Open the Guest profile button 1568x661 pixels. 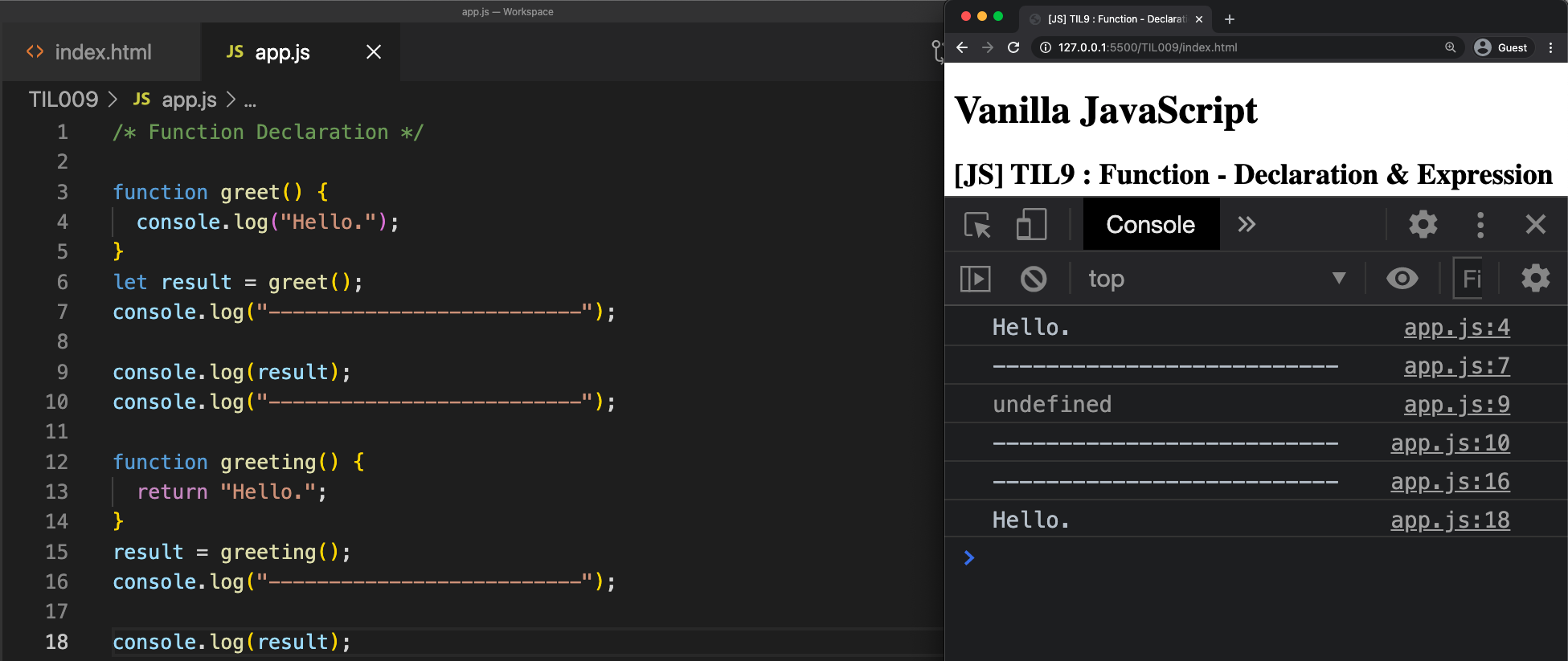[1502, 47]
